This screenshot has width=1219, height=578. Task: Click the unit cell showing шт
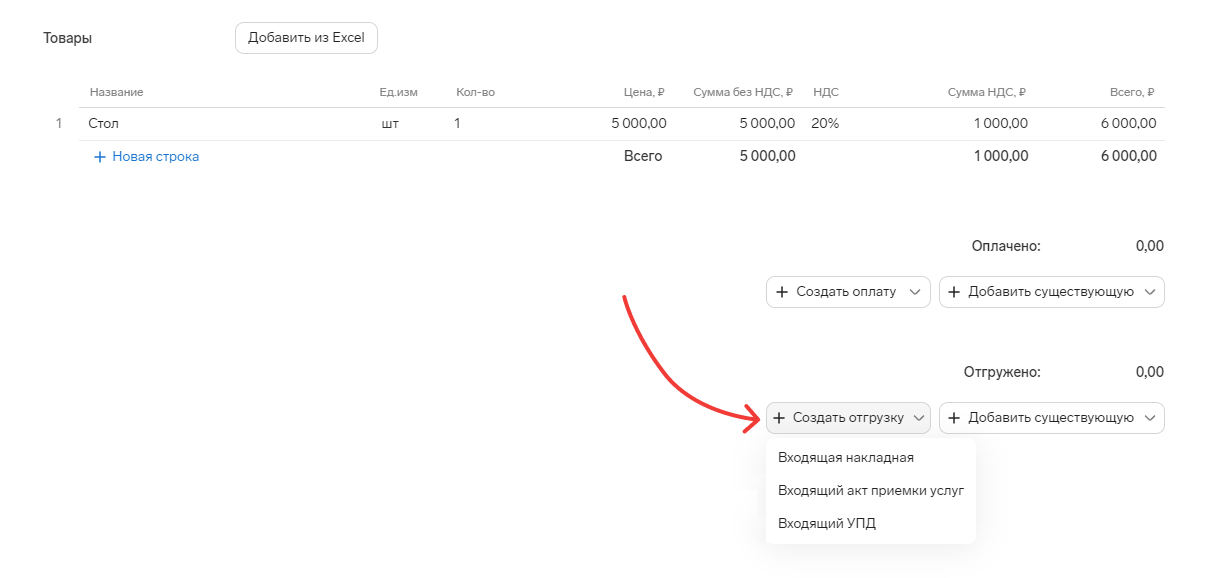(389, 124)
